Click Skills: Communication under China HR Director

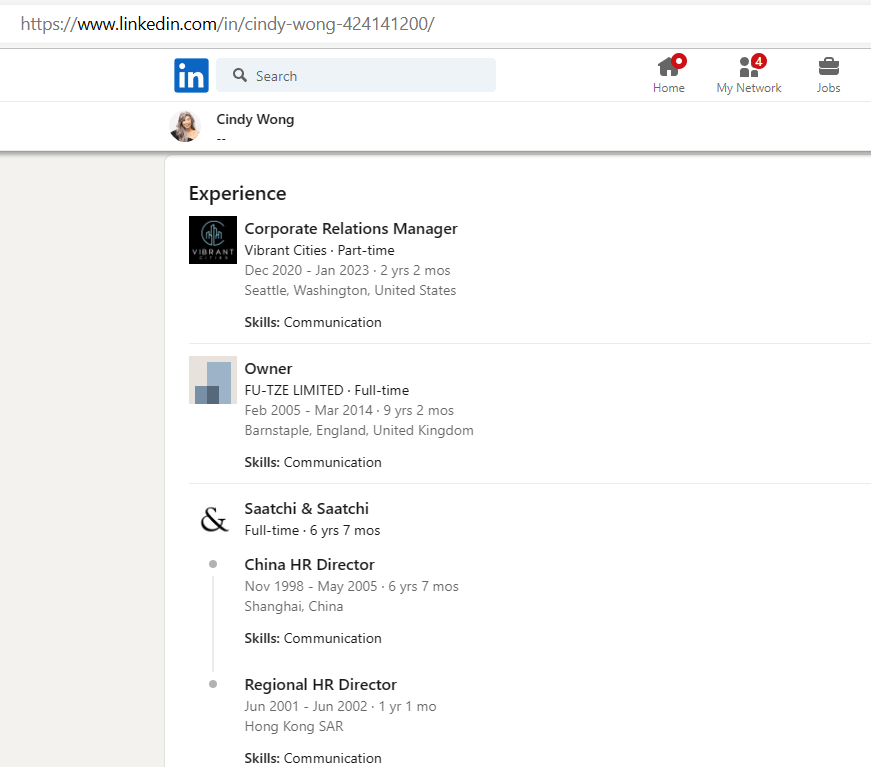click(x=312, y=638)
